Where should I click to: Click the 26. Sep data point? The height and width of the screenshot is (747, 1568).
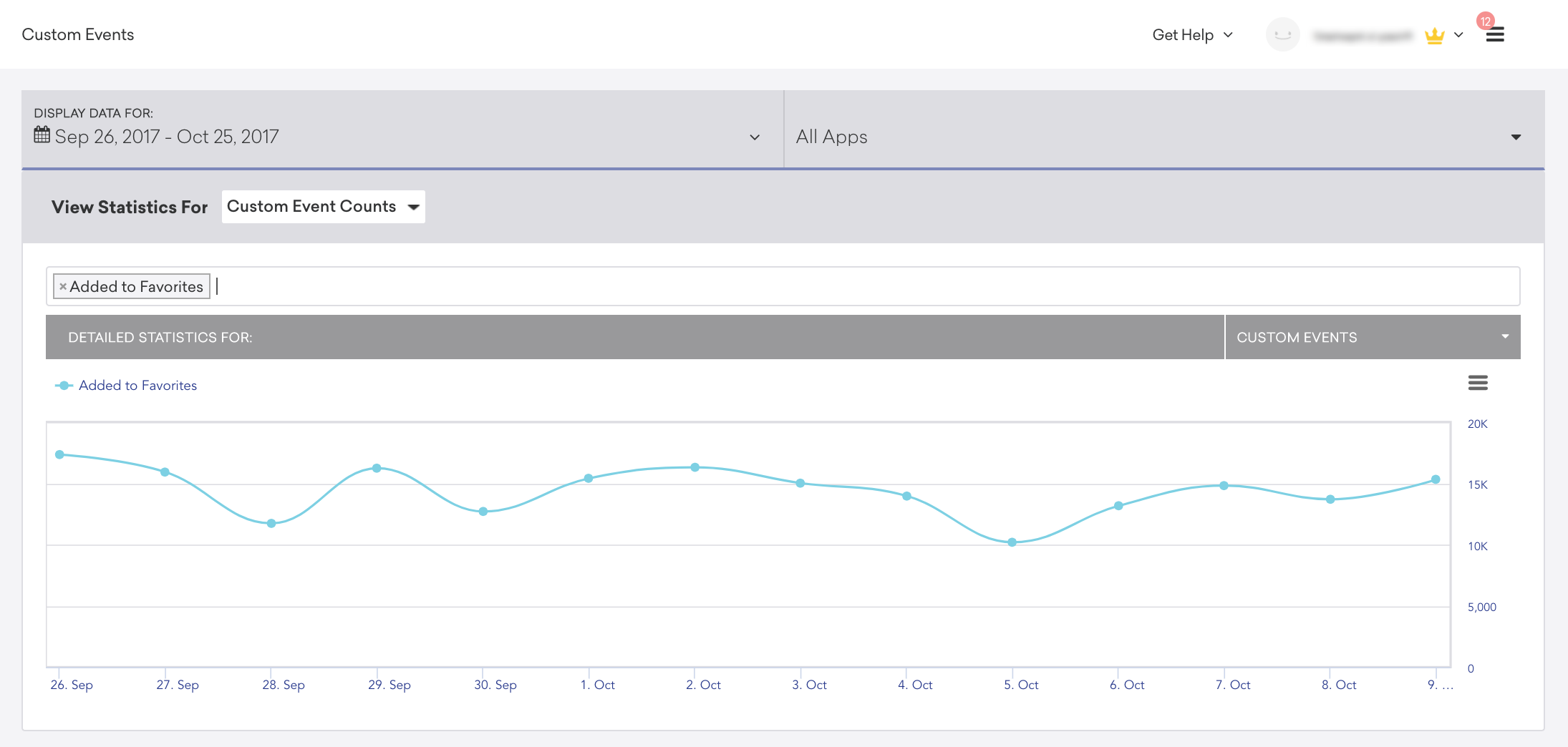(x=60, y=454)
